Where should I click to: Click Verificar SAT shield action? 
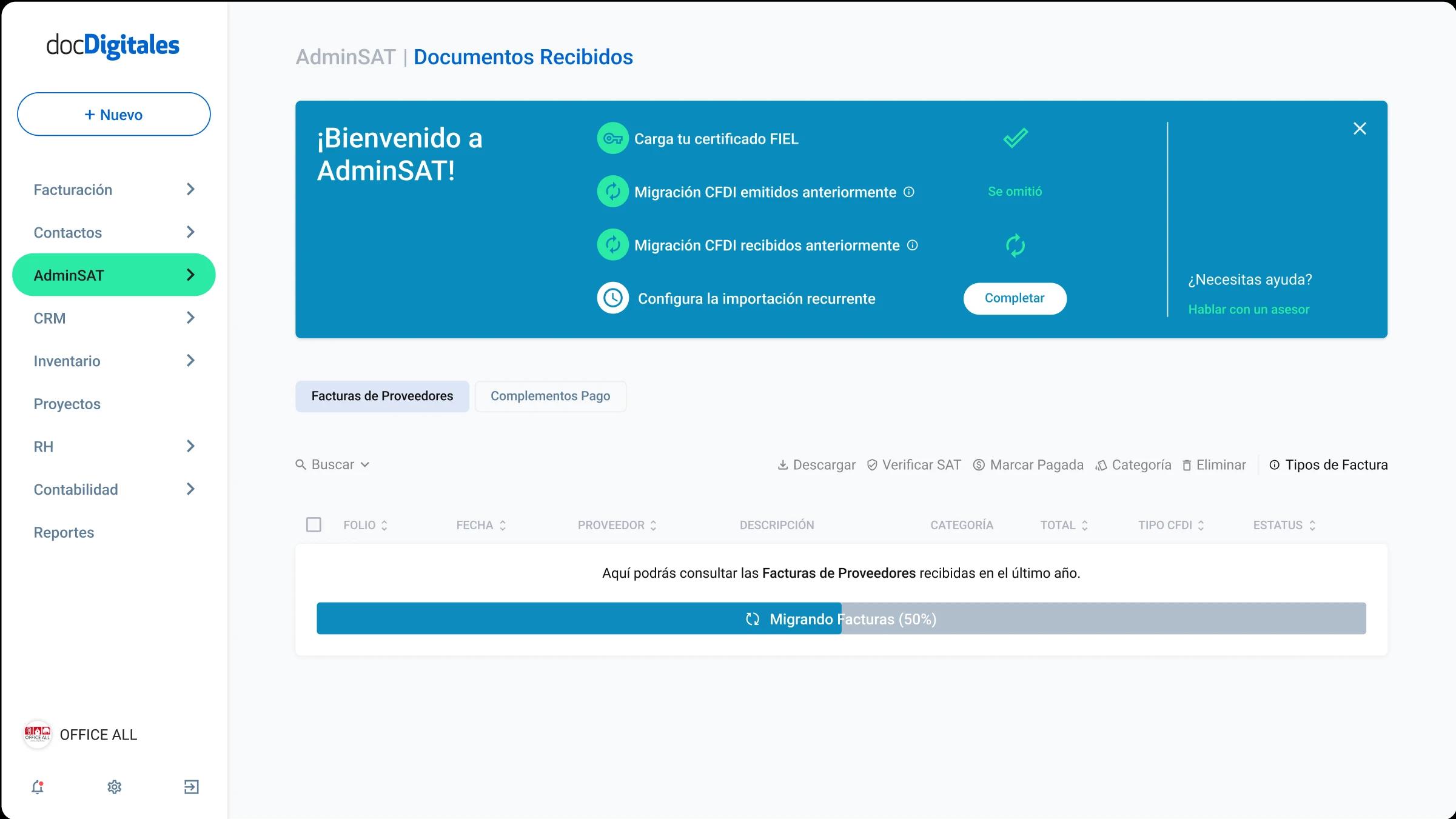pyautogui.click(x=914, y=465)
